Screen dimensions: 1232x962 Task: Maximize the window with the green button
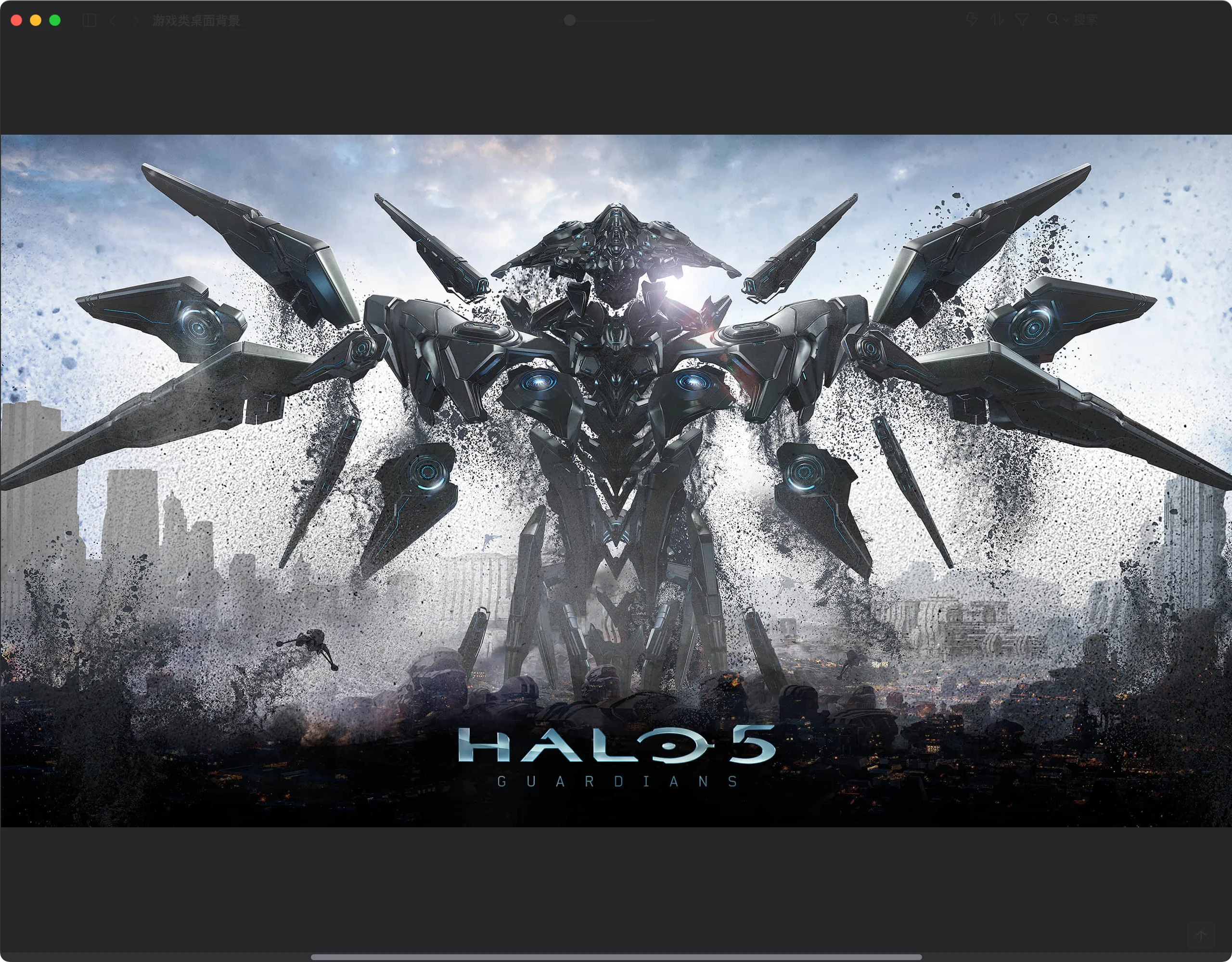tap(55, 20)
